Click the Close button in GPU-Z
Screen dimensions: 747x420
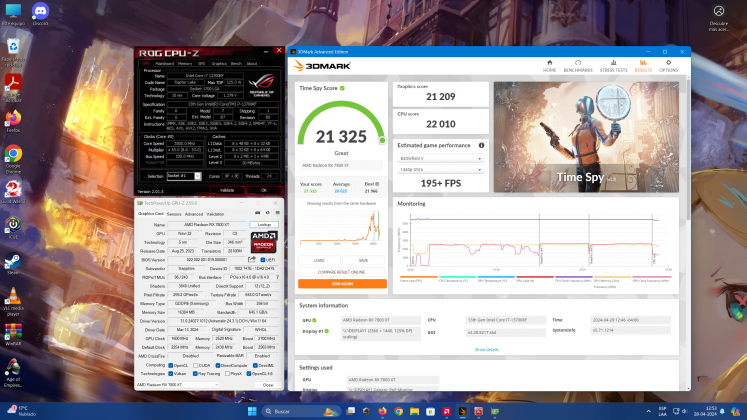point(268,385)
